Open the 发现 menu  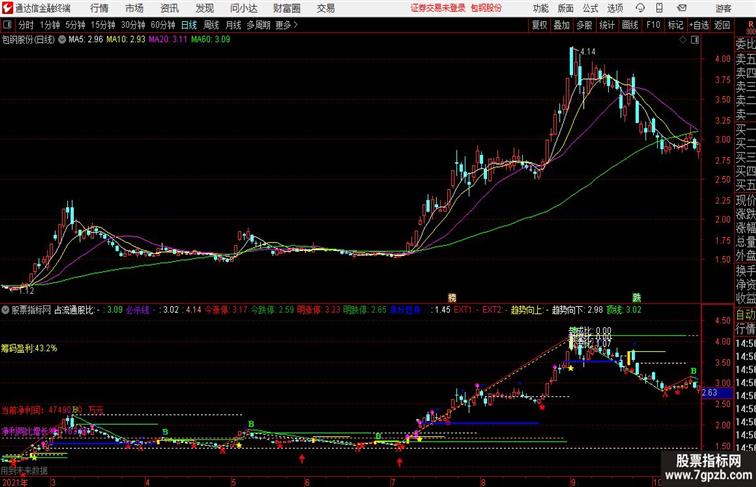coord(204,8)
